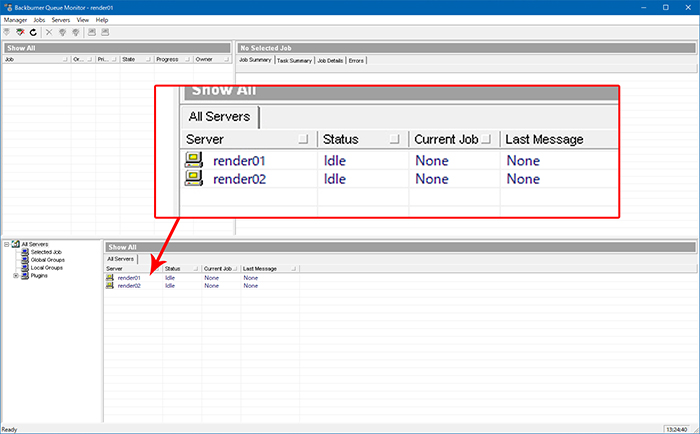This screenshot has height=434, width=700.
Task: Select Plugins in the server tree
Action: tap(39, 275)
